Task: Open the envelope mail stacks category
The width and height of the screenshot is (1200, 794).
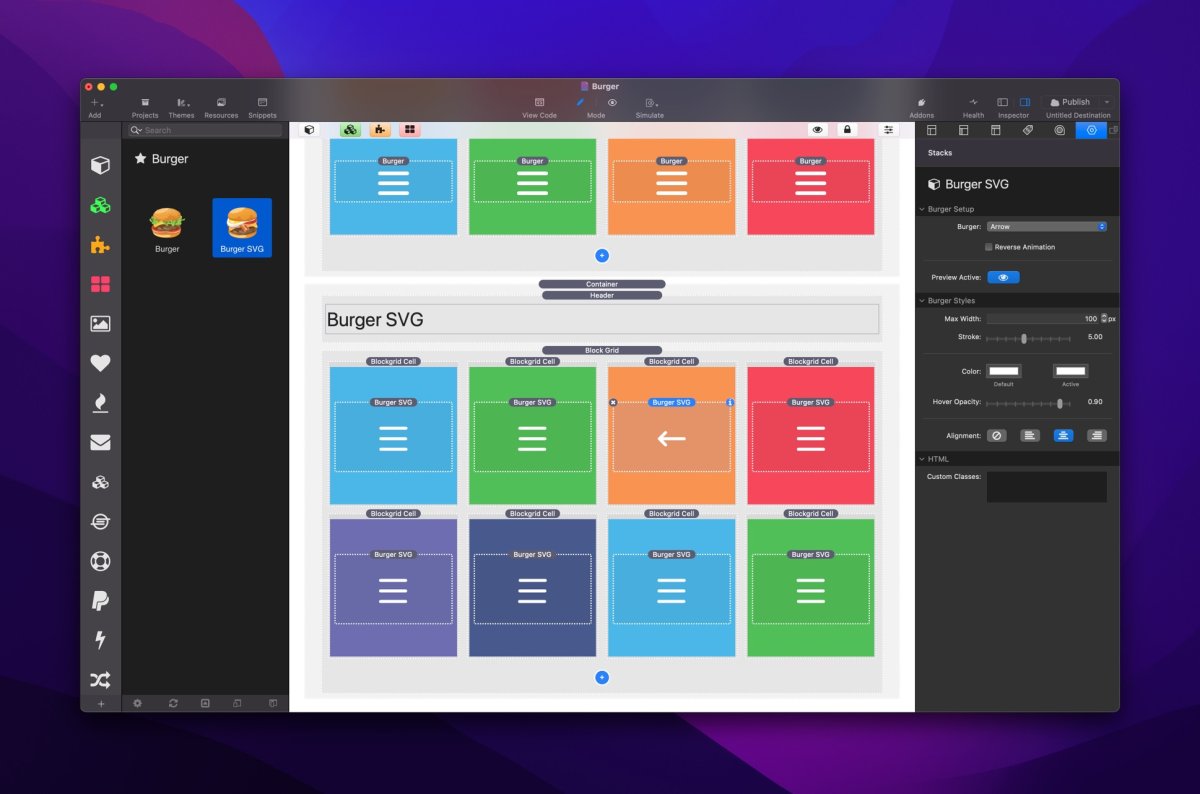Action: pos(100,443)
